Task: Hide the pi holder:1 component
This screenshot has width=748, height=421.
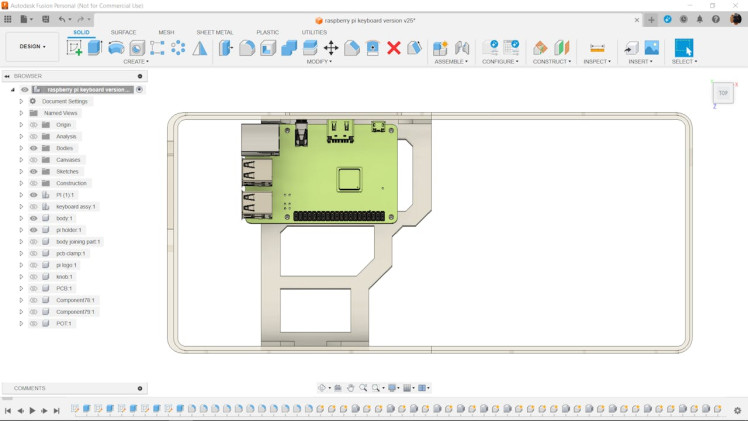Action: click(x=33, y=230)
